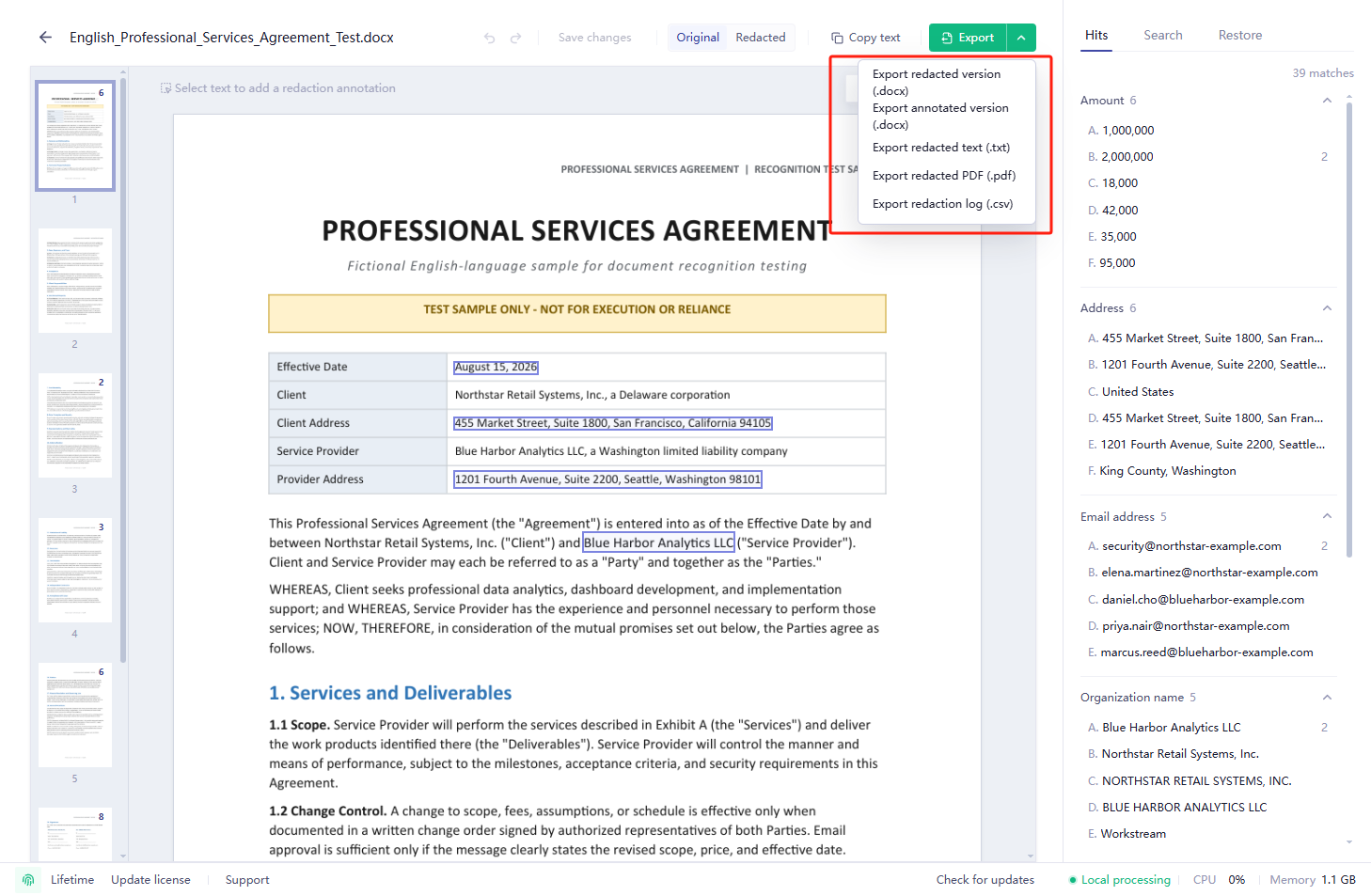This screenshot has width=1371, height=896.
Task: Select page 5 thumbnail
Action: coord(75,715)
